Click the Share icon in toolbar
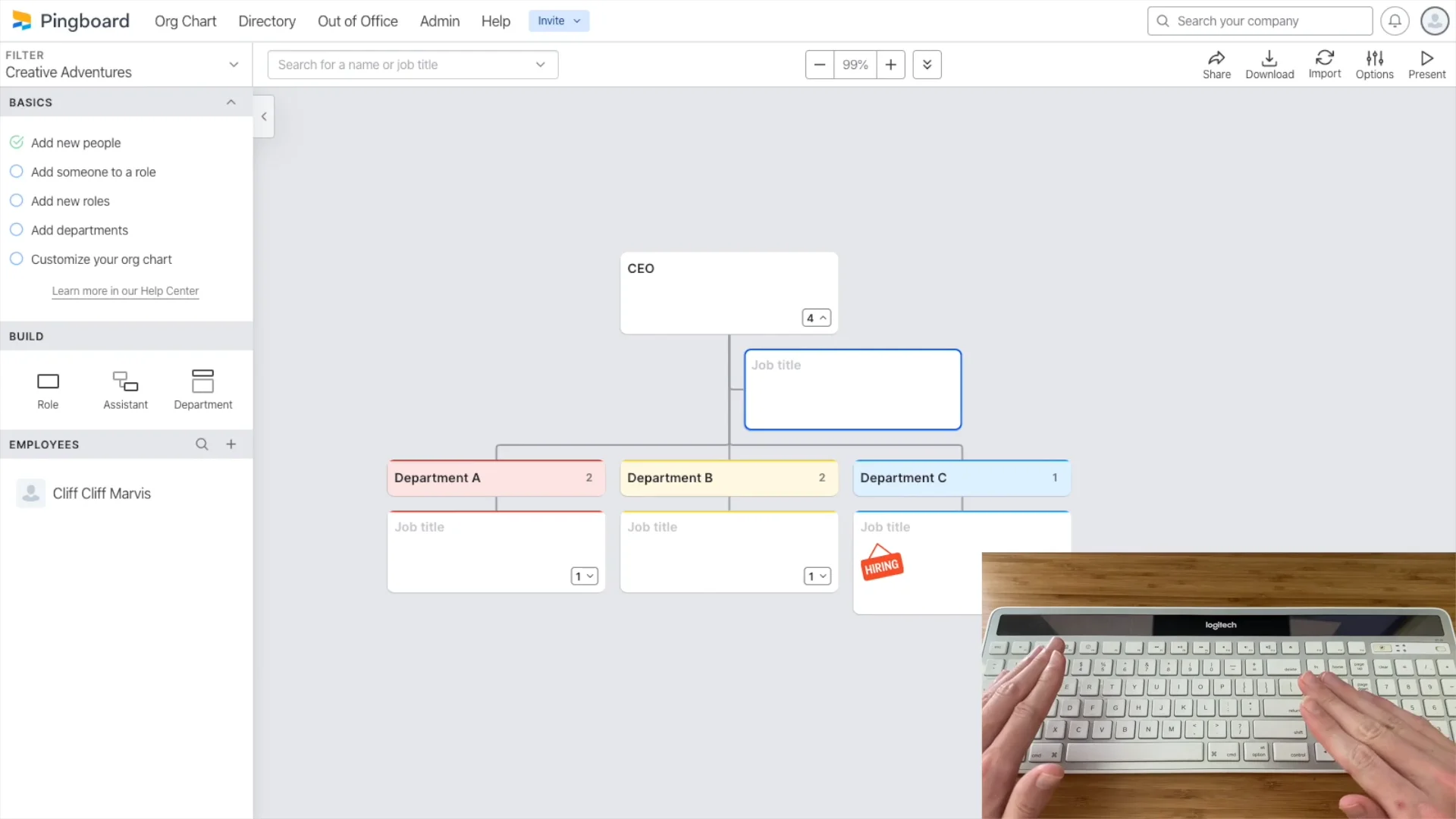Image resolution: width=1456 pixels, height=819 pixels. pyautogui.click(x=1216, y=58)
